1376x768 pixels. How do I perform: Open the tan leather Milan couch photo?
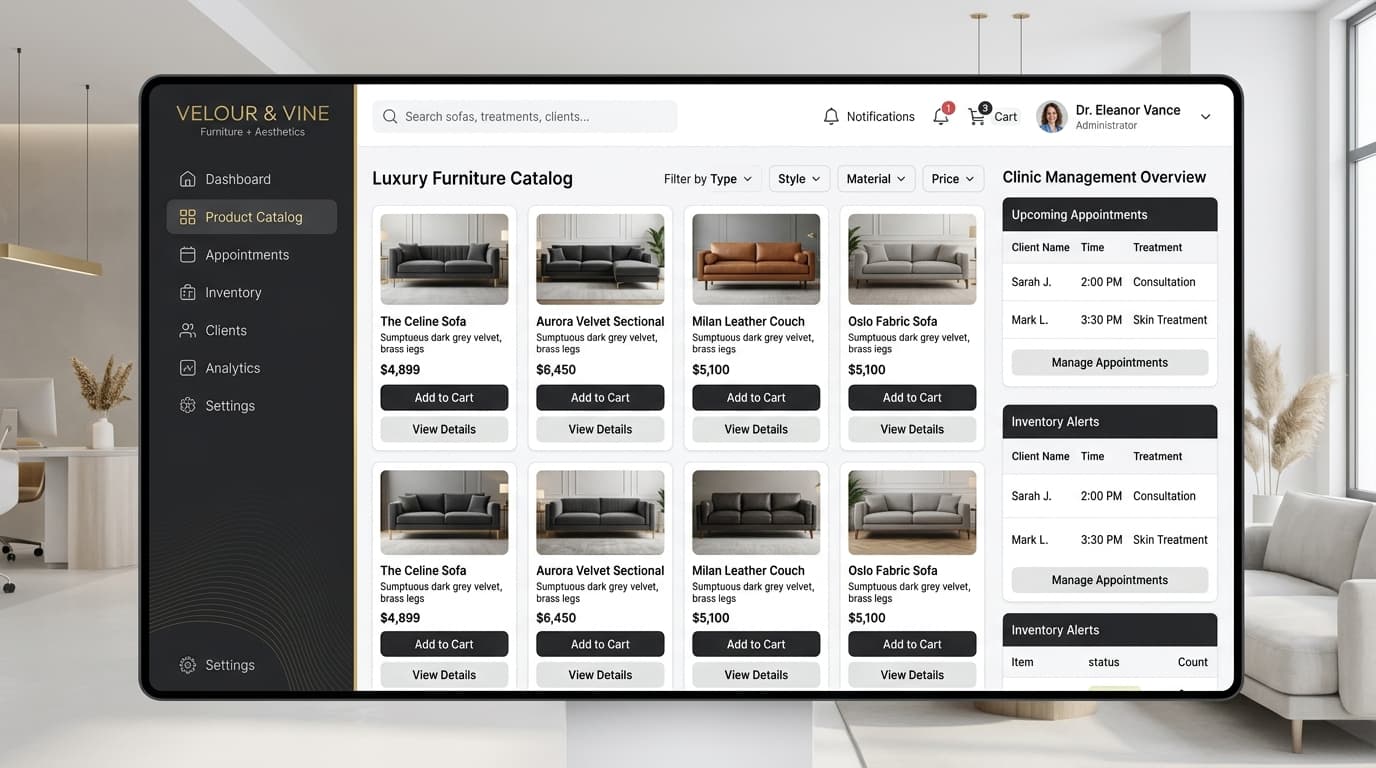[756, 259]
